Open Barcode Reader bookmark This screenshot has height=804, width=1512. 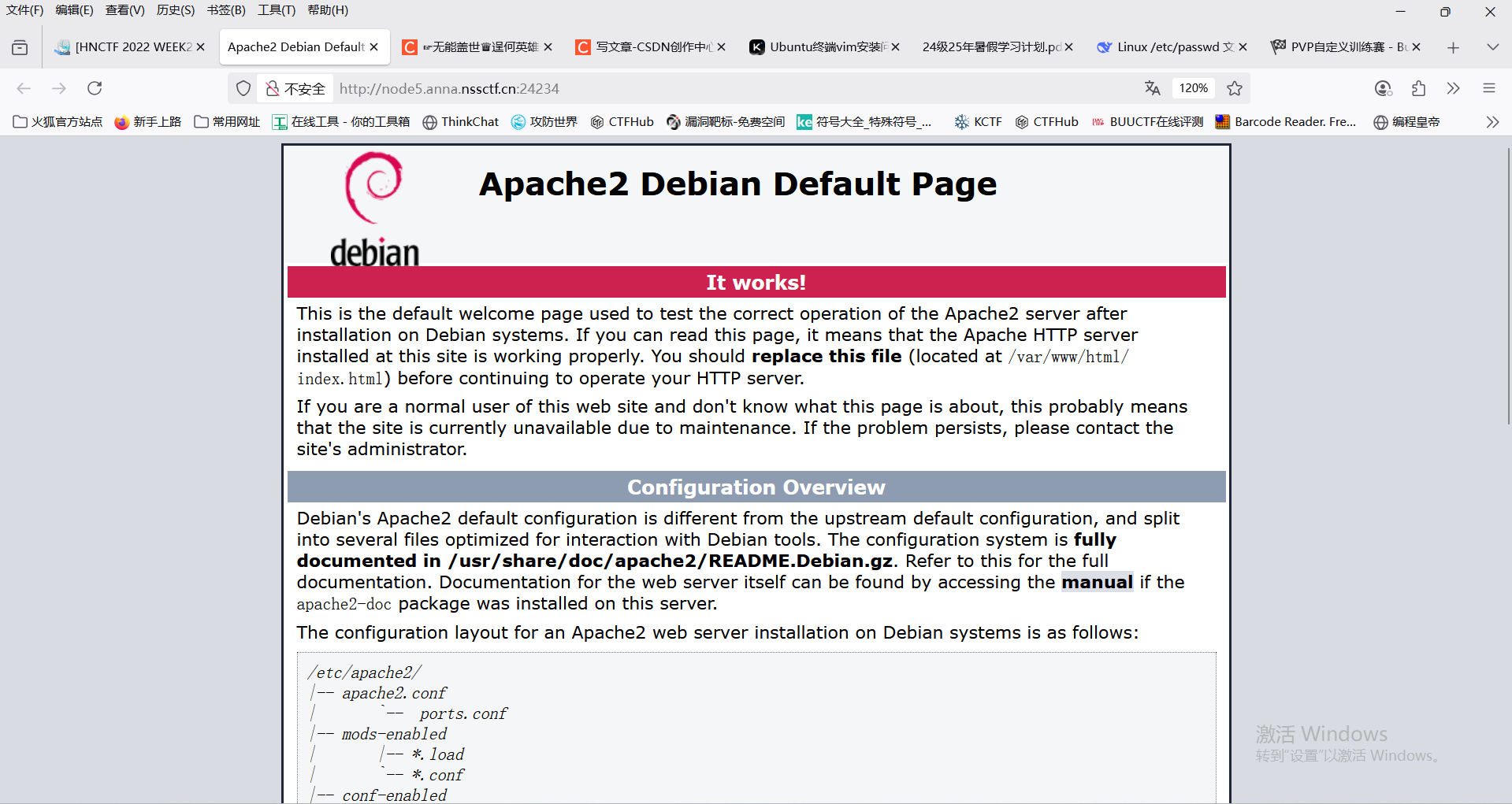tap(1286, 122)
